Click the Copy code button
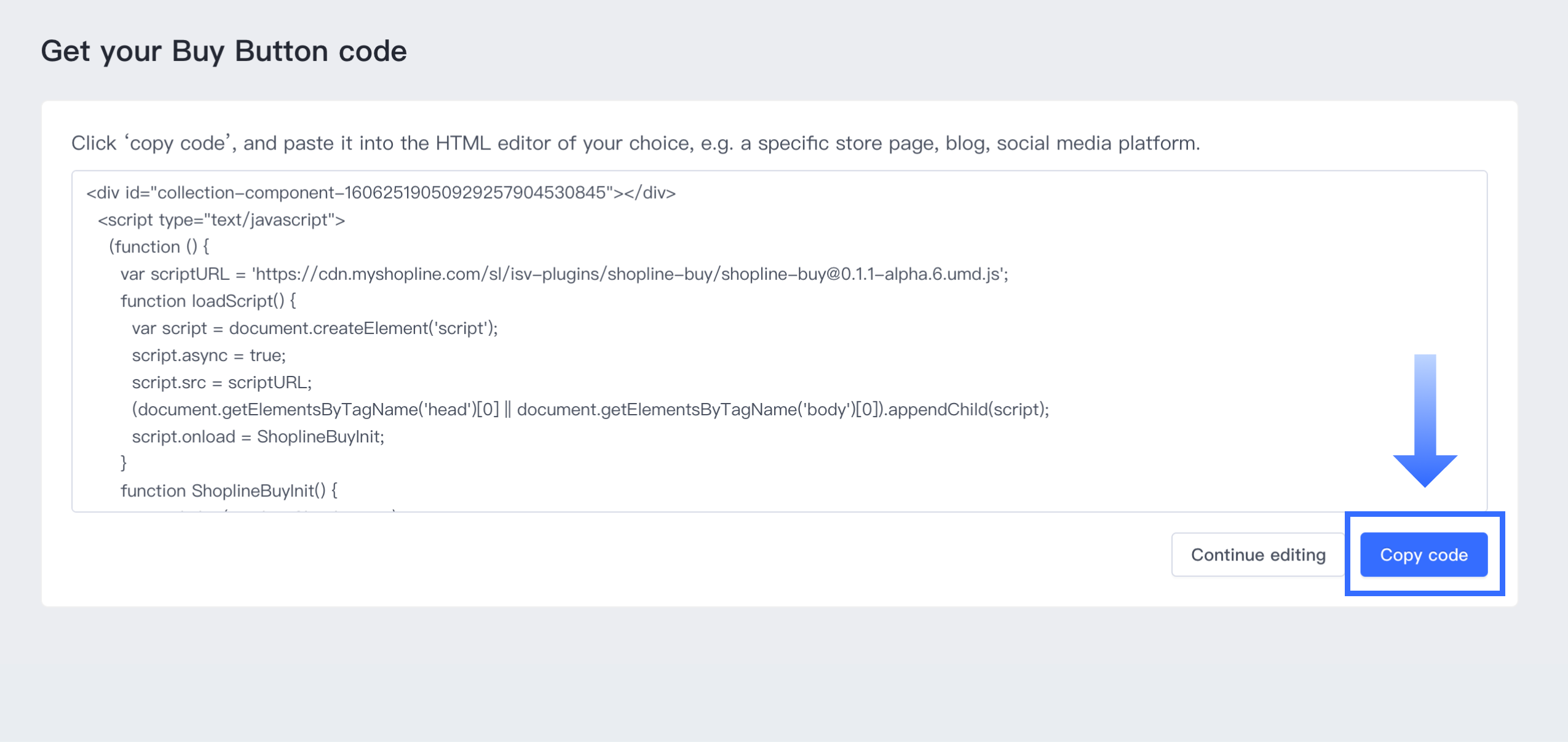 [x=1423, y=554]
